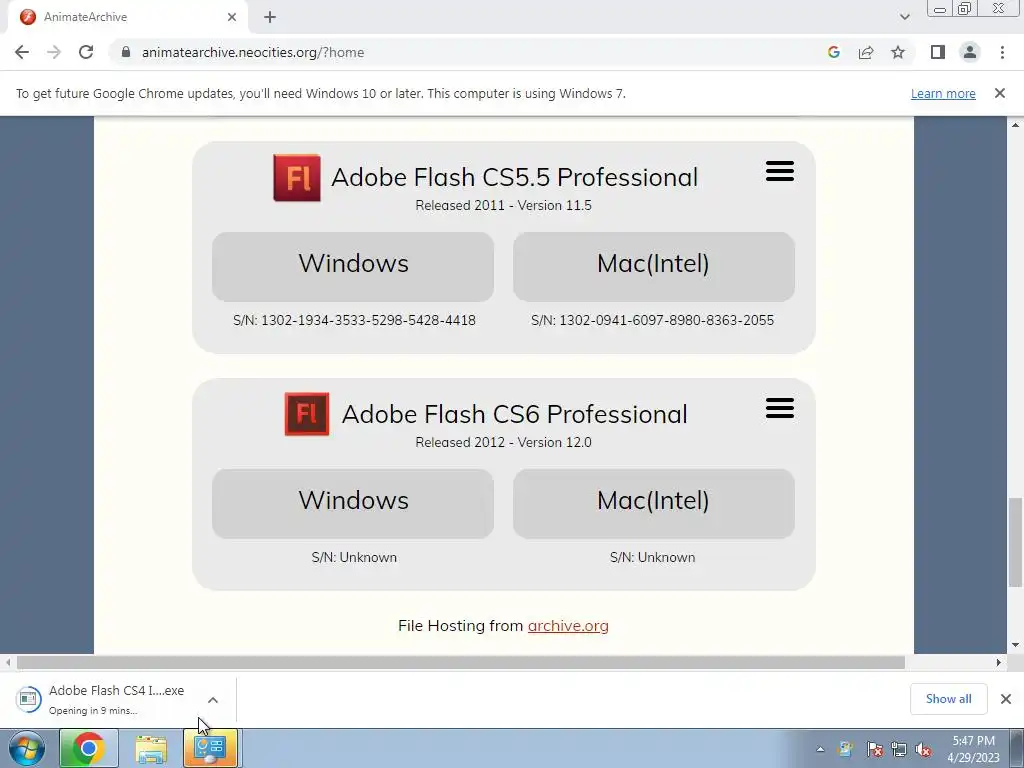Download Flash CS6 for Windows

[353, 504]
